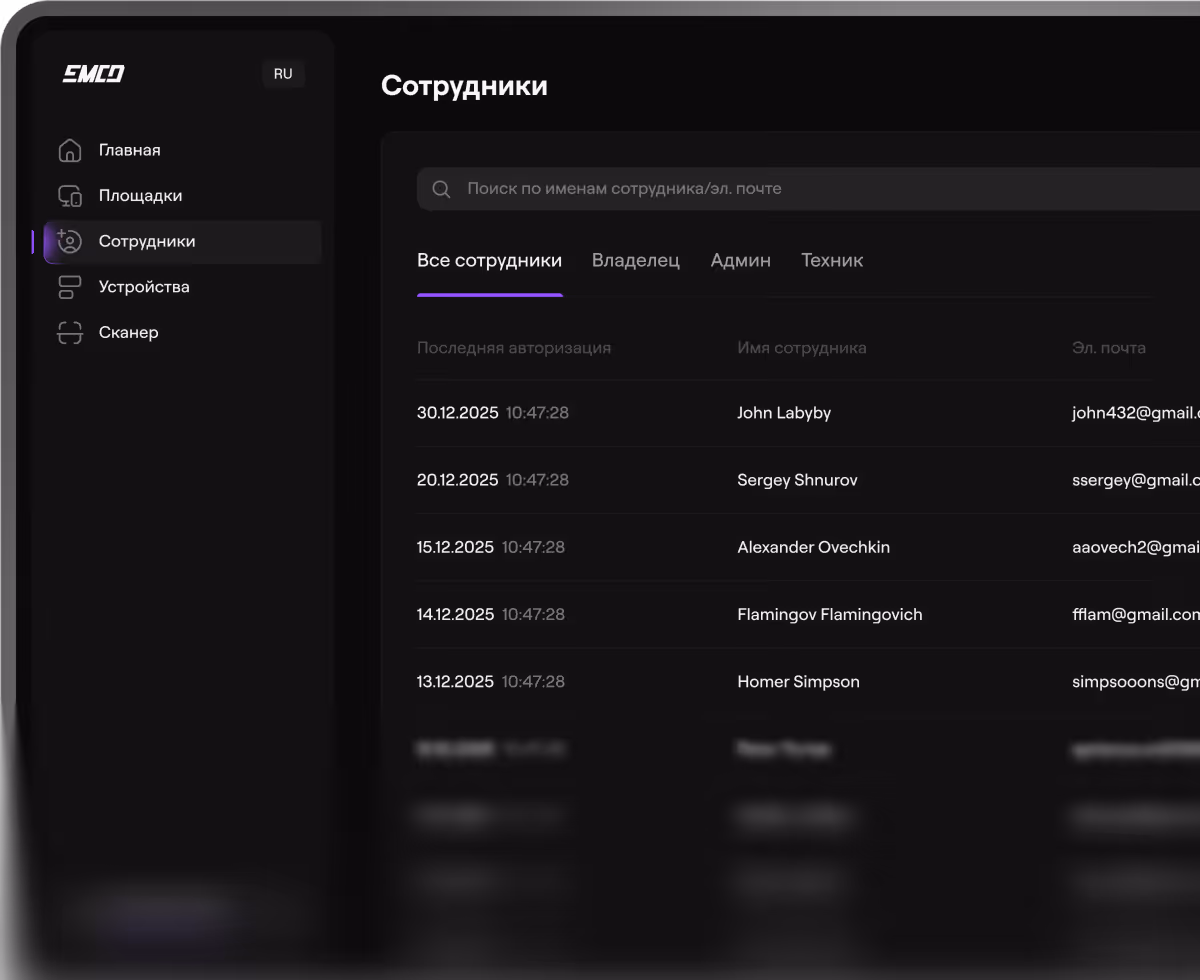
Task: Click the Эл. почта column header
Action: pyautogui.click(x=1109, y=348)
